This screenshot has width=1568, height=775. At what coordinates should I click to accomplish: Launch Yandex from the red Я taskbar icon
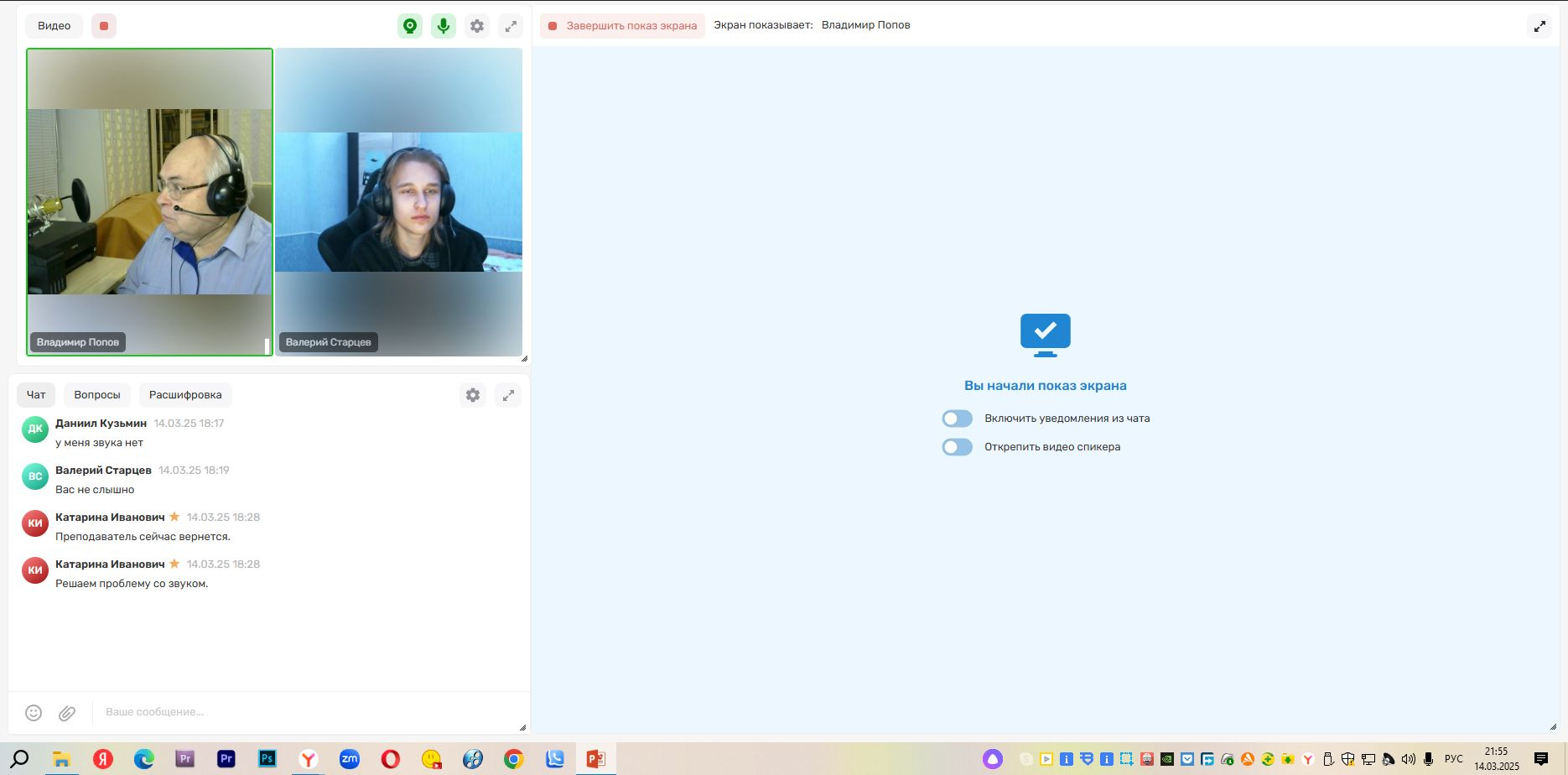[102, 759]
